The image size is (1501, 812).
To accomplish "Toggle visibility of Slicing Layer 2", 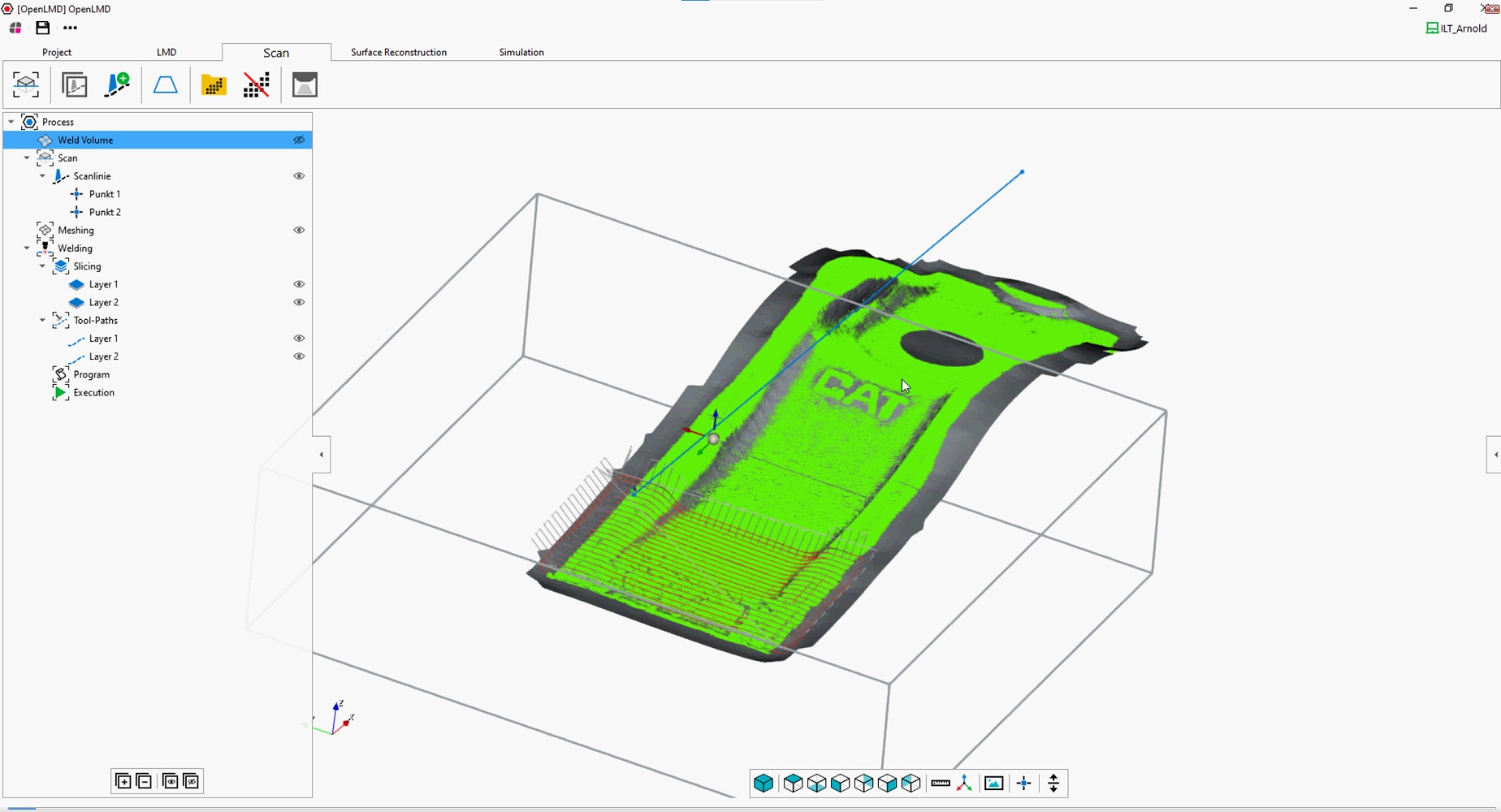I will (299, 303).
